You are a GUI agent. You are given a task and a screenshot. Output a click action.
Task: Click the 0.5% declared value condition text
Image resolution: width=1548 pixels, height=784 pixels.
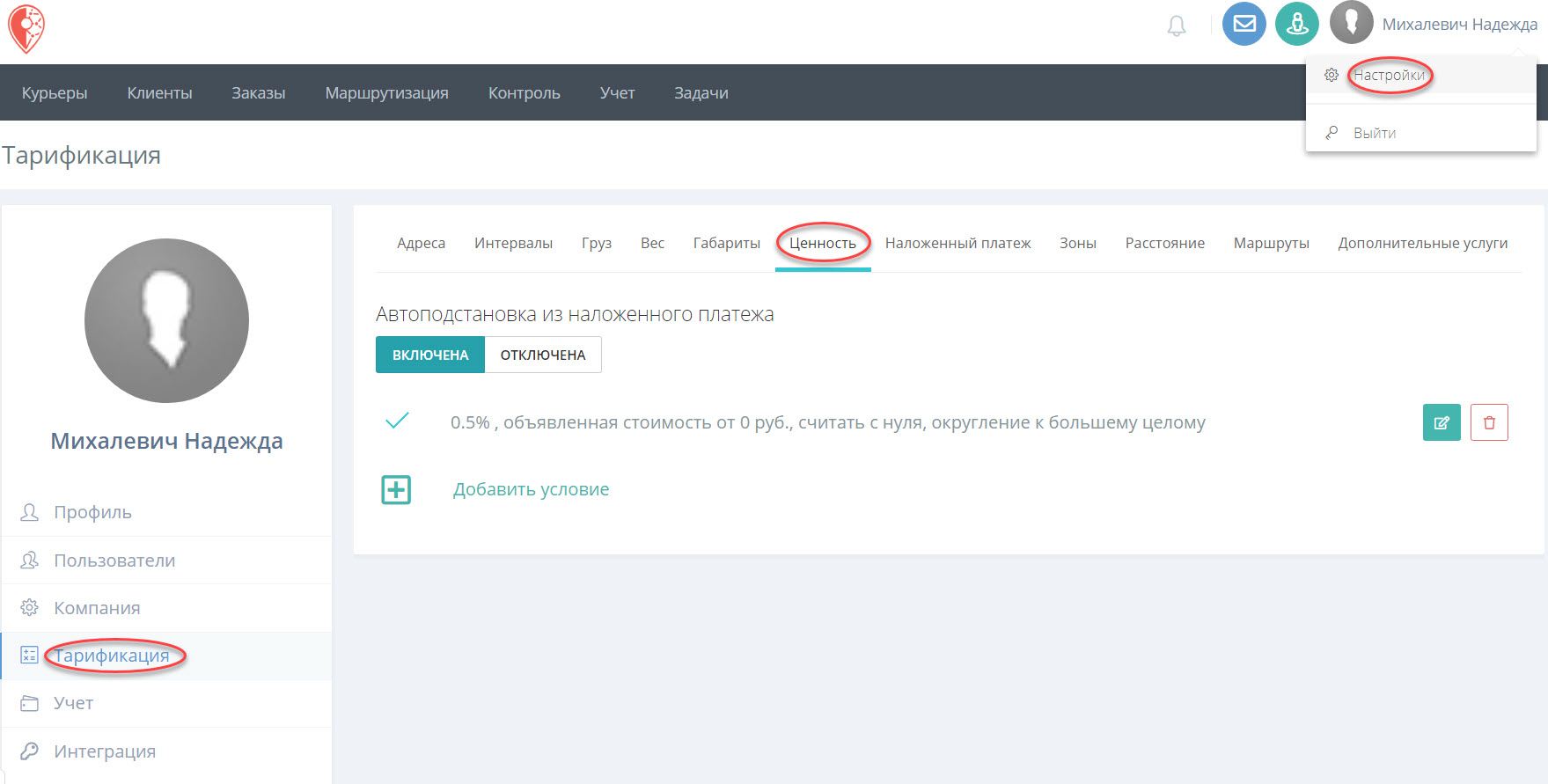tap(828, 422)
